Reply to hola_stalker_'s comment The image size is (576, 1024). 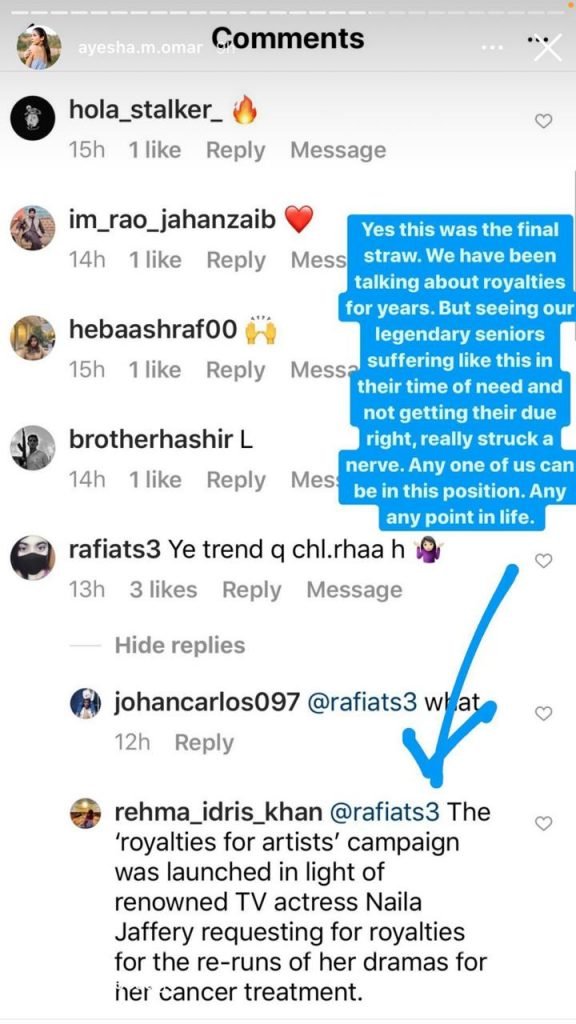[236, 151]
